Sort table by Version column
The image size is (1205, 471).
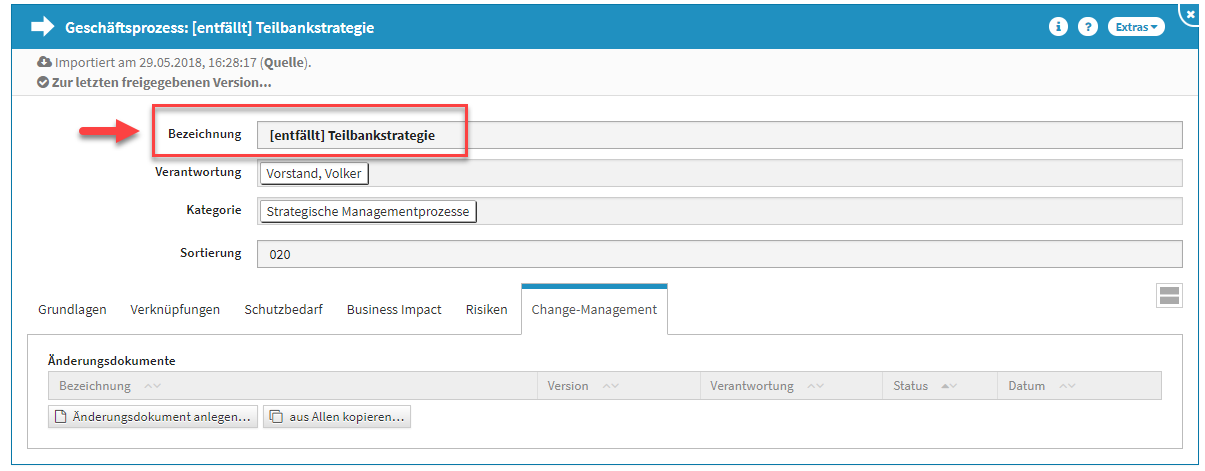pyautogui.click(x=609, y=386)
